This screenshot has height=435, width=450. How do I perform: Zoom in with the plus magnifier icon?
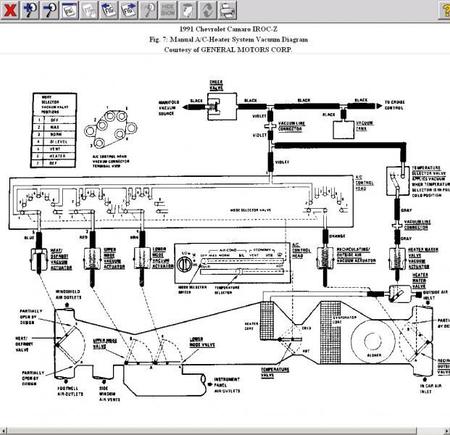pyautogui.click(x=30, y=10)
